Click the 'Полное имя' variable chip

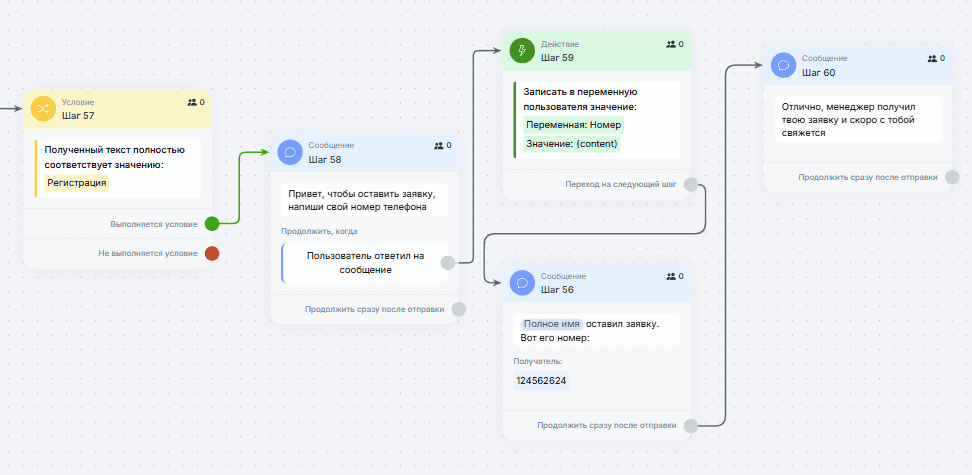552,324
